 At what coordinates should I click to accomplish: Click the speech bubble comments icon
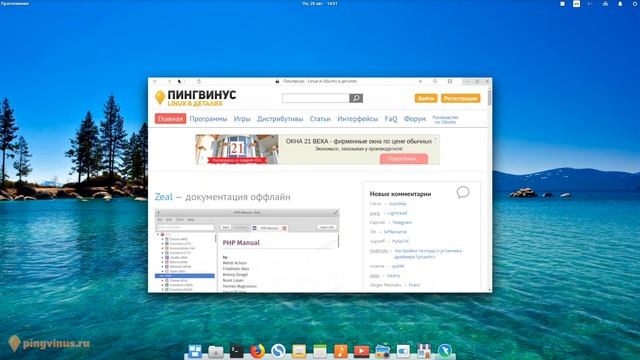463,192
